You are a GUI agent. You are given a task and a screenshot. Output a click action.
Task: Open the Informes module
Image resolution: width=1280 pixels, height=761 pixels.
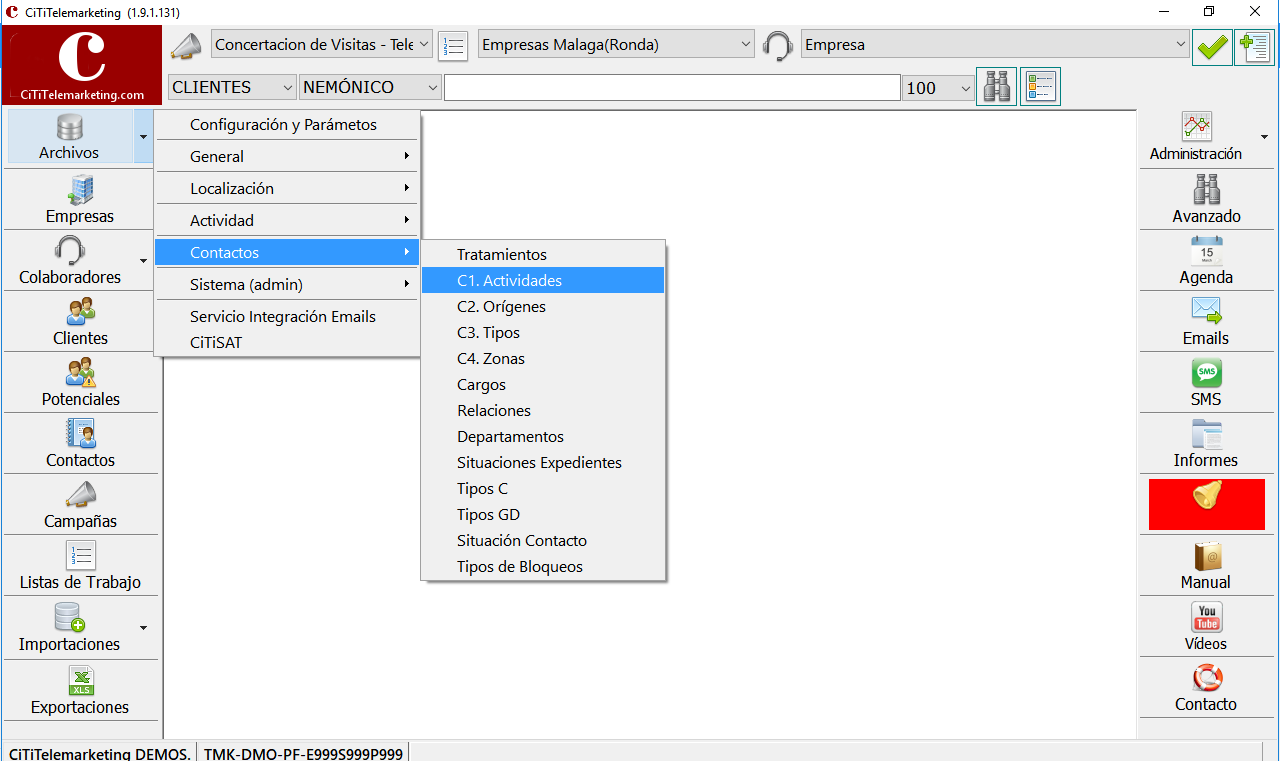click(1207, 443)
